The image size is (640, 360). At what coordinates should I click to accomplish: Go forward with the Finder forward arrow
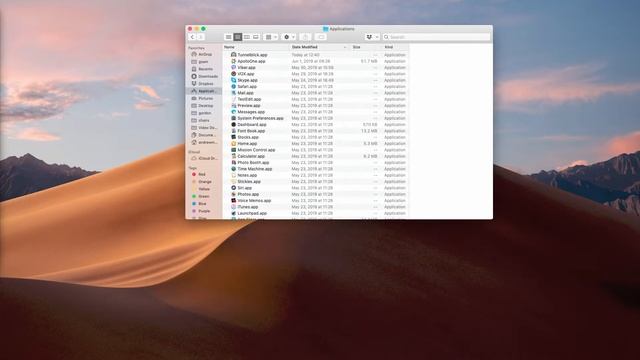click(201, 37)
